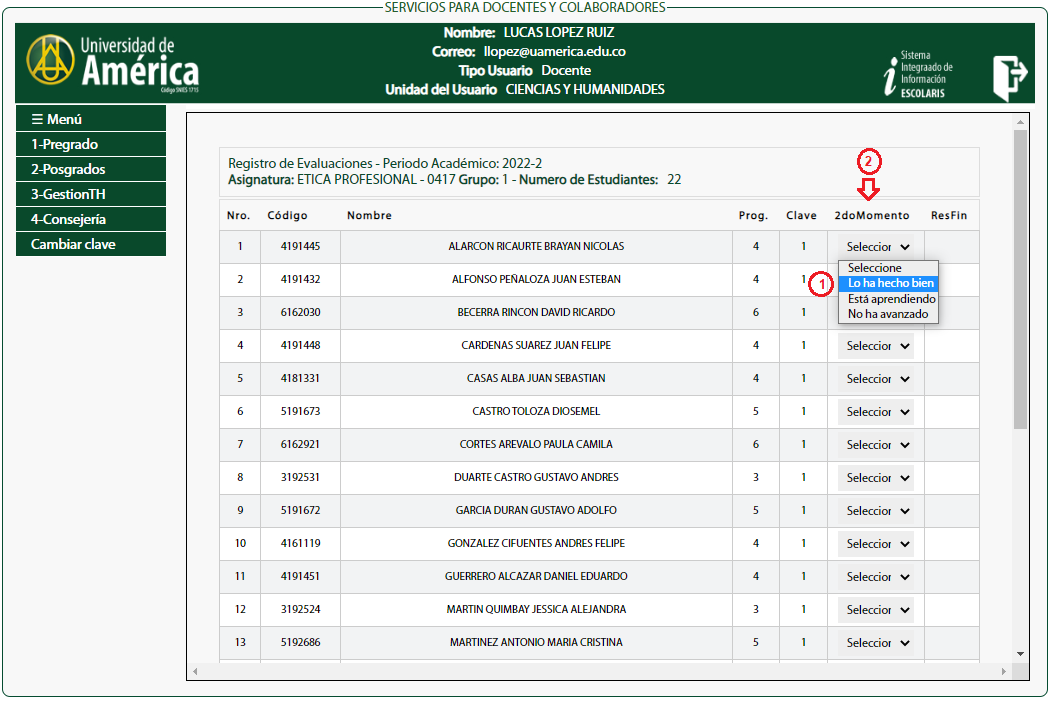The image size is (1051, 701).
Task: Click student name ALFONSO PEÑALOZA JUAN ESTEBAN
Action: 536,279
